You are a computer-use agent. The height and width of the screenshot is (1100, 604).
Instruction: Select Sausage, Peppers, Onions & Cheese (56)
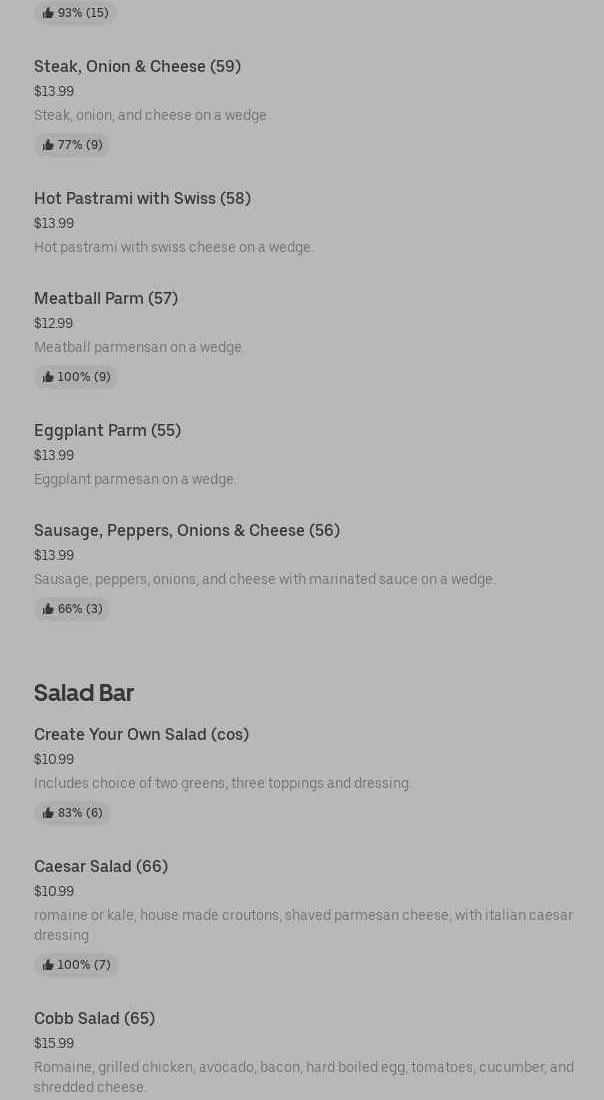click(x=187, y=530)
